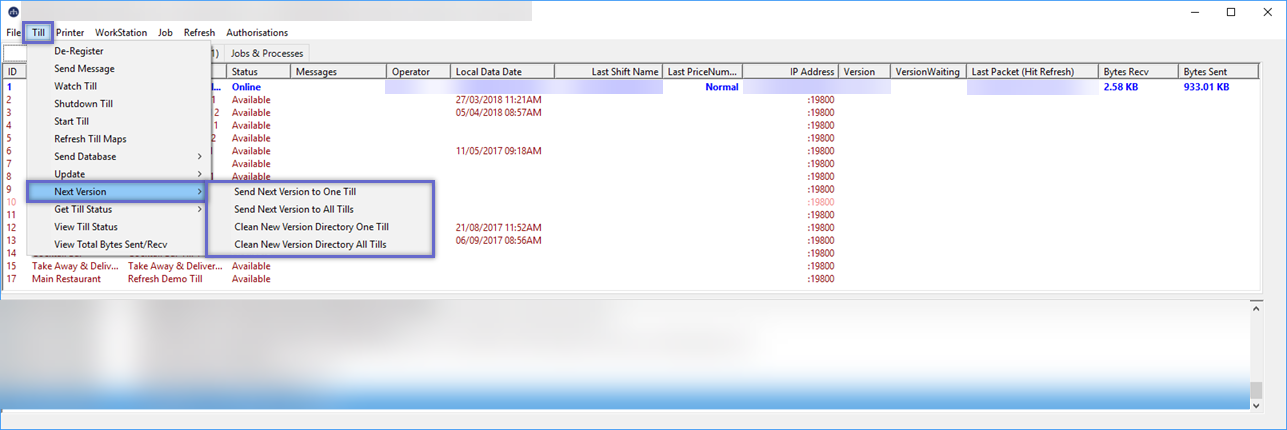Open the Till menu
The height and width of the screenshot is (430, 1287).
38,33
